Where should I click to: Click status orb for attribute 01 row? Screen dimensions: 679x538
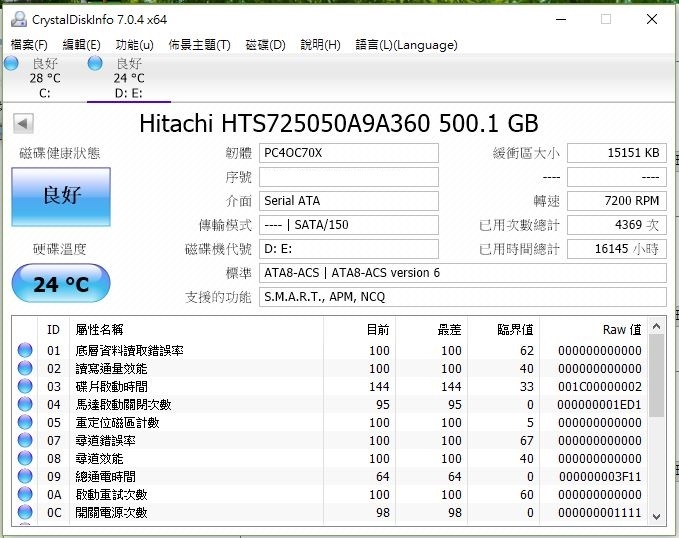click(25, 350)
